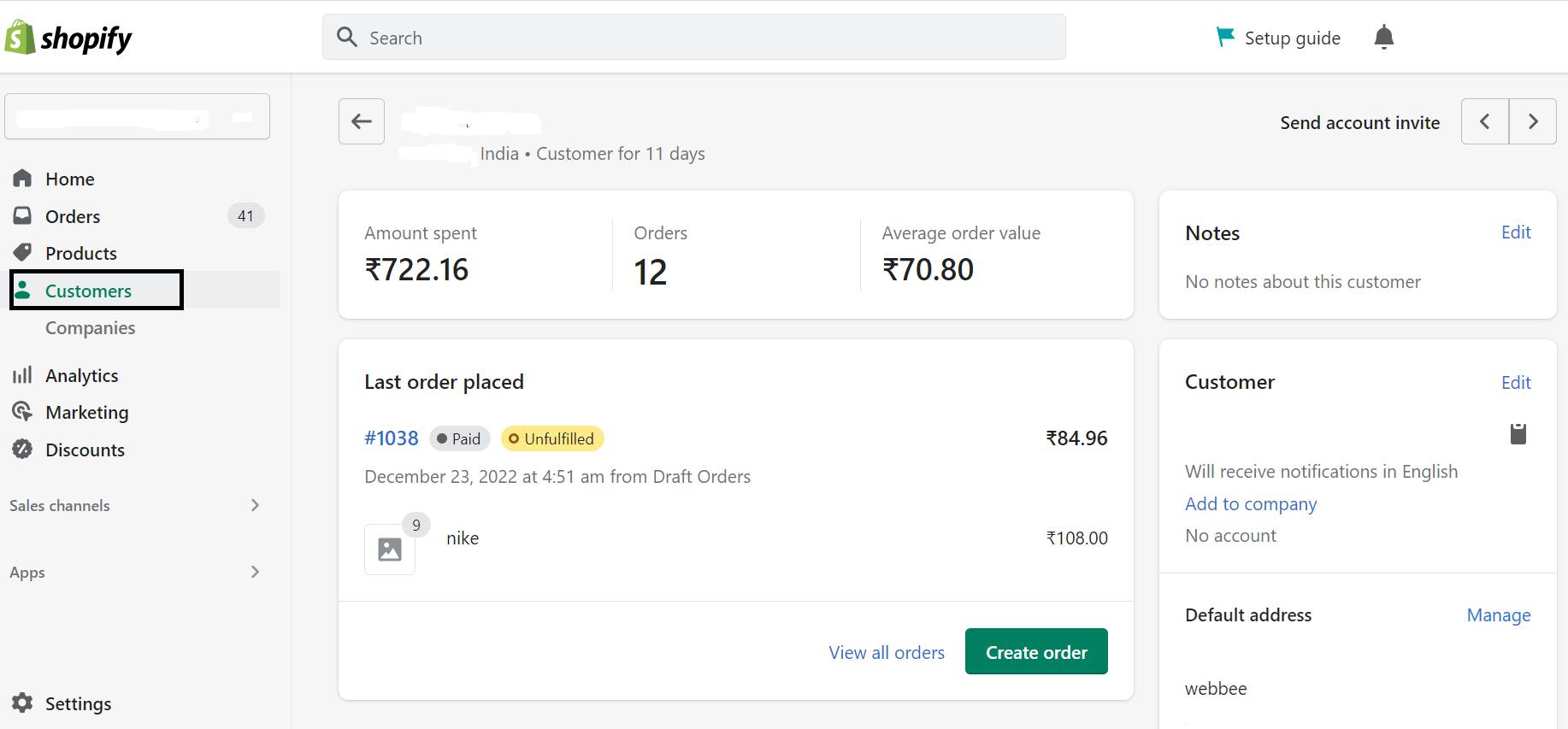Expand the Sales channels section

tap(254, 505)
